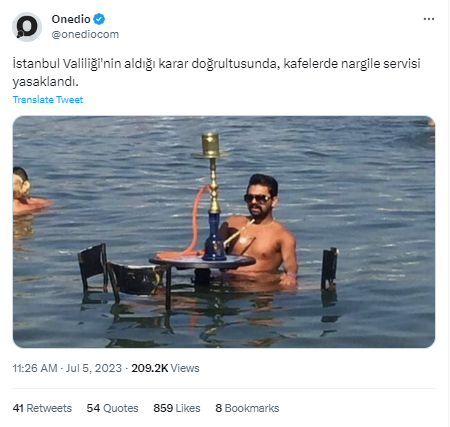Click the Onedio display name
Viewport: 450px width, 427px height.
(71, 19)
